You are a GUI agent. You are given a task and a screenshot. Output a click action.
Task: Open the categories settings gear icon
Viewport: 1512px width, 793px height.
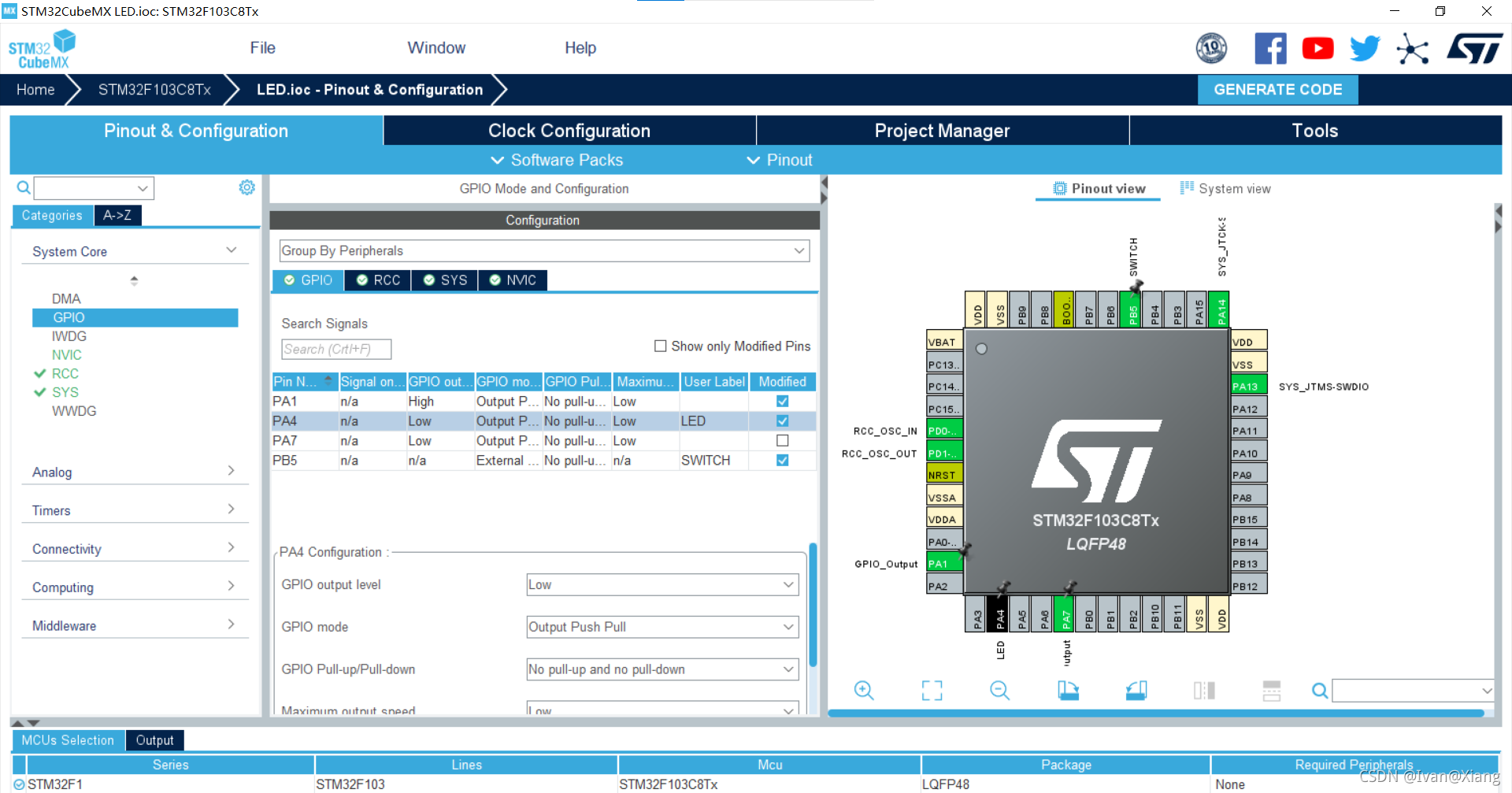pos(246,187)
